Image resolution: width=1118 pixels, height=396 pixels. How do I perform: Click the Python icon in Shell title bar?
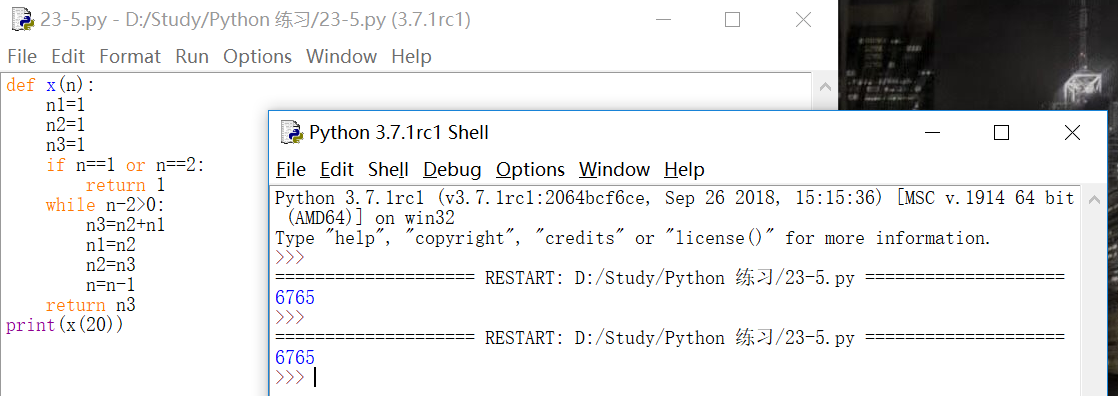pos(291,132)
